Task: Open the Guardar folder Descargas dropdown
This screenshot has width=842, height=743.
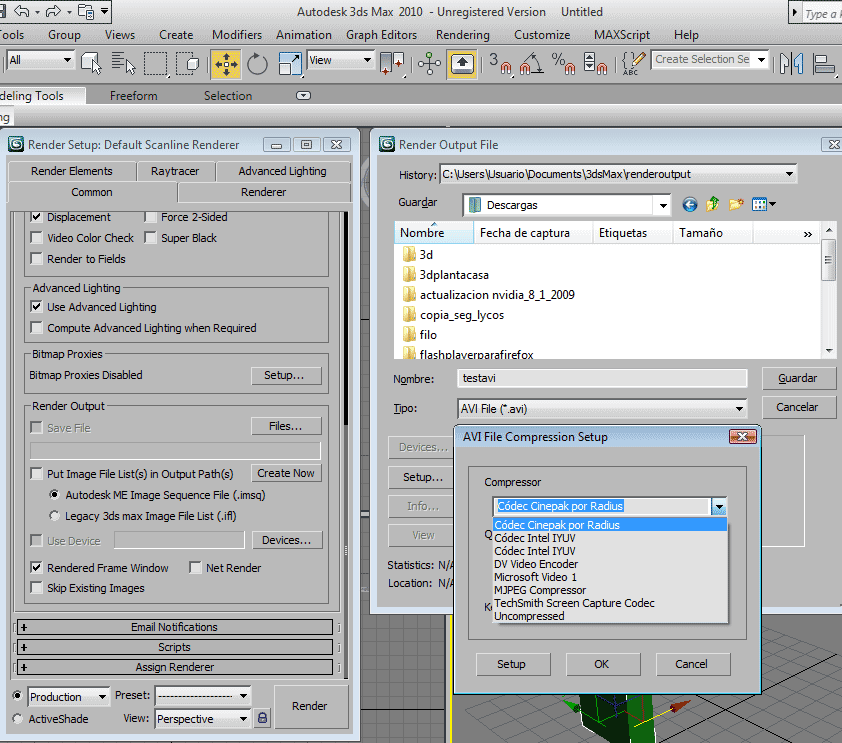Action: (663, 205)
